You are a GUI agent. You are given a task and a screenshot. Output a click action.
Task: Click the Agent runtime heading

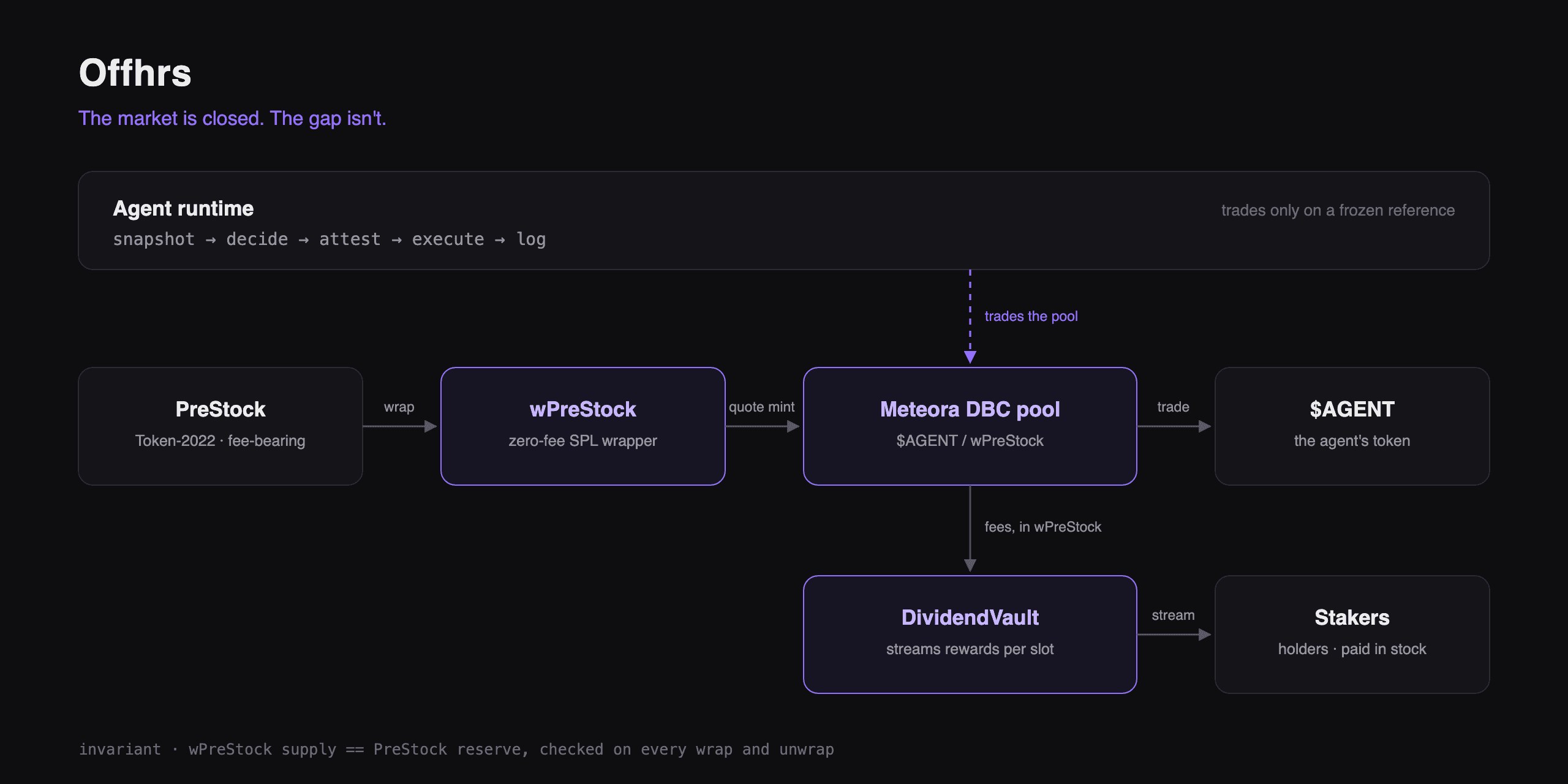pos(183,209)
